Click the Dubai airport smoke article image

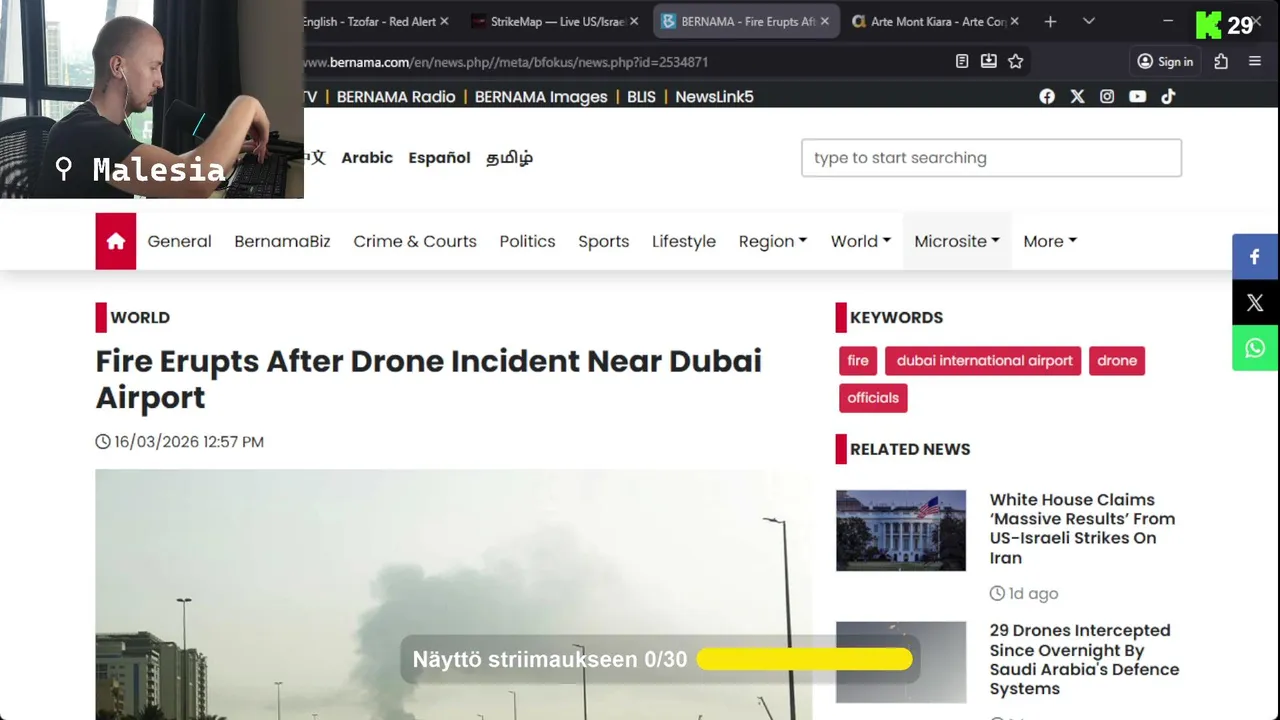453,595
